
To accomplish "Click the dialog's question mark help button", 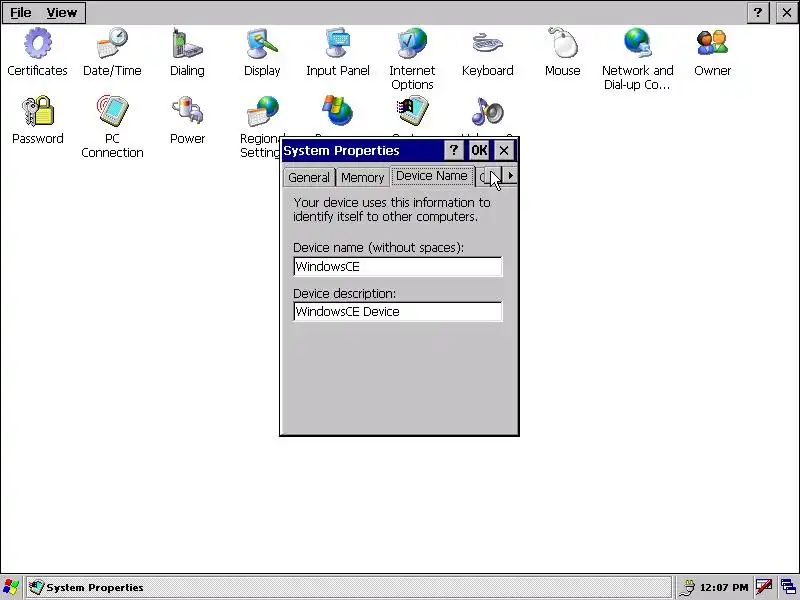I will [x=454, y=151].
